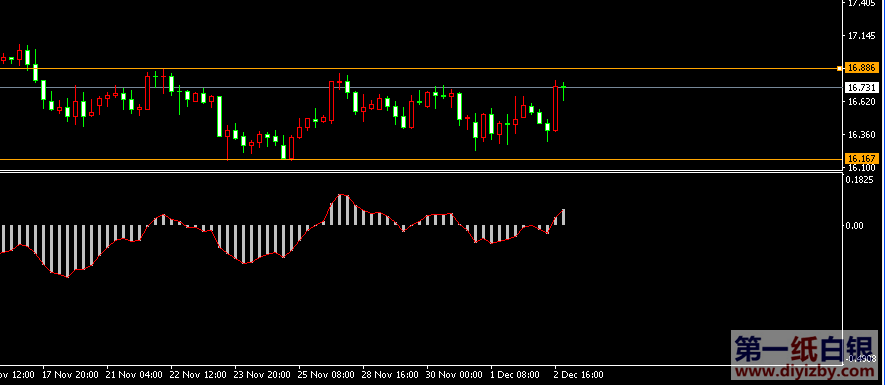
Task: Select the orange 16.167 price tag
Action: click(x=862, y=159)
